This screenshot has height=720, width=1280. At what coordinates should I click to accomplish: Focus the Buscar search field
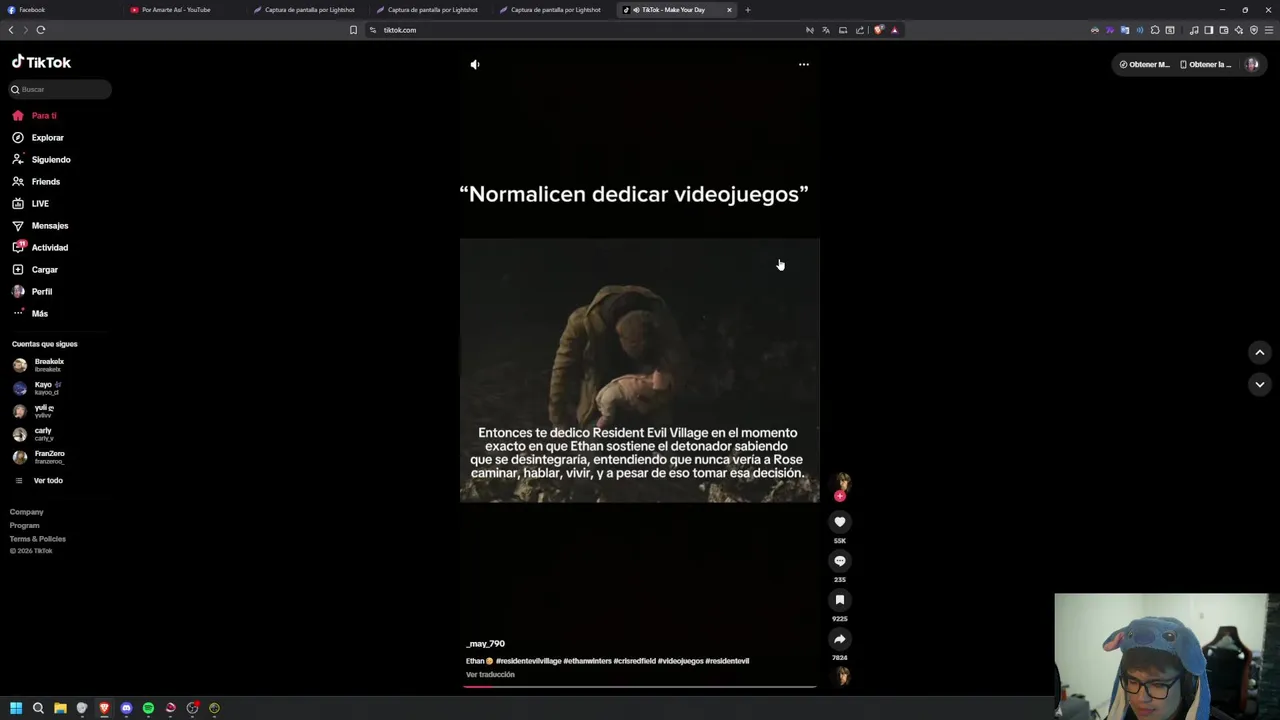click(60, 89)
